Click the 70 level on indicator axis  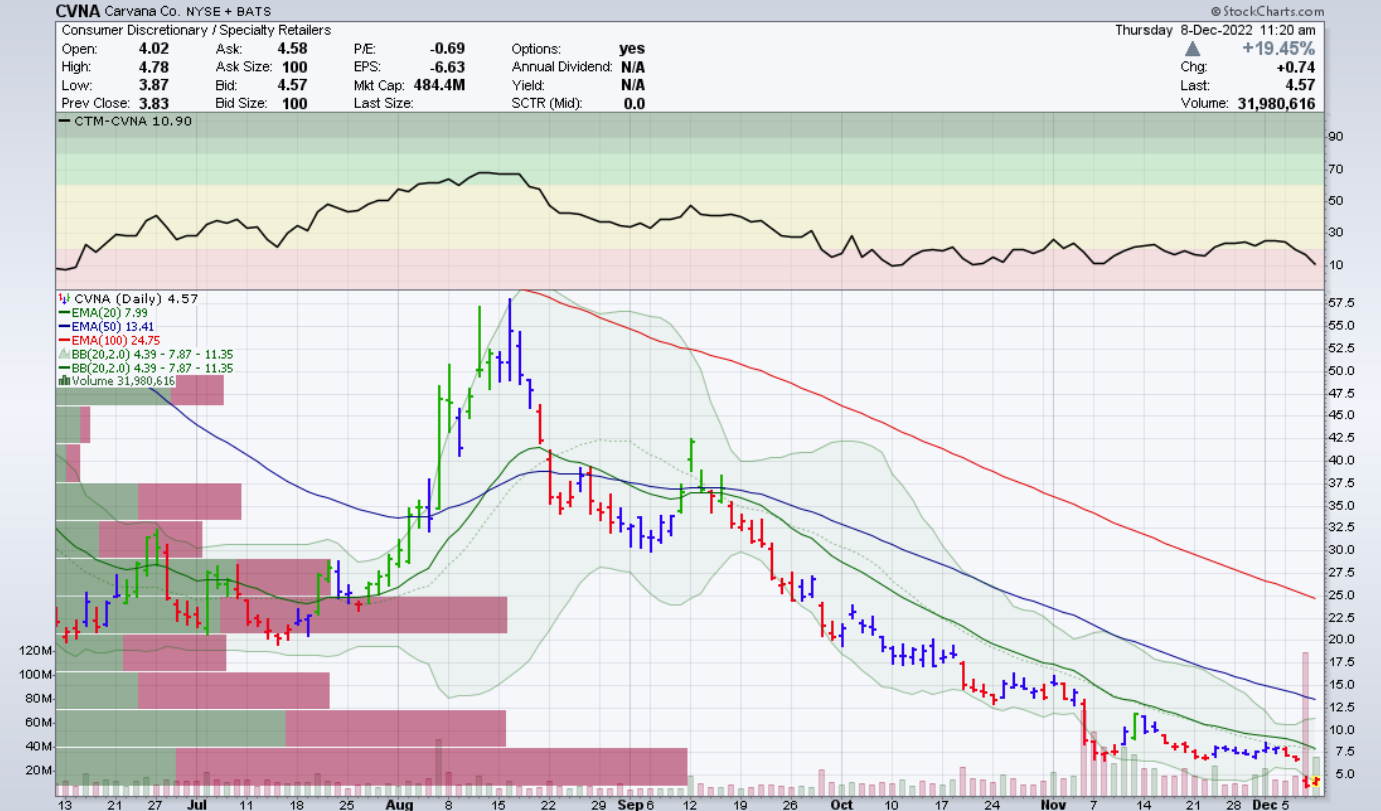(x=1335, y=169)
